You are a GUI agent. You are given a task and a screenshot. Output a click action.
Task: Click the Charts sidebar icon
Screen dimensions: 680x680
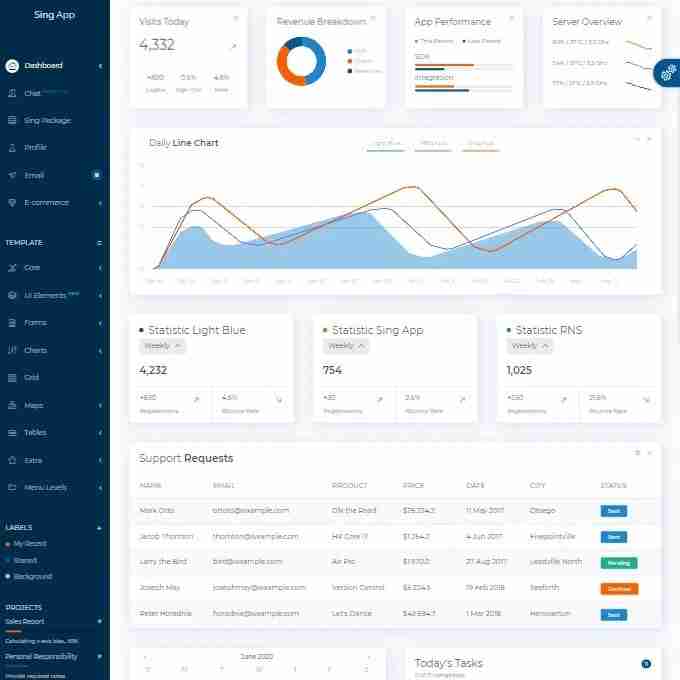[x=12, y=350]
